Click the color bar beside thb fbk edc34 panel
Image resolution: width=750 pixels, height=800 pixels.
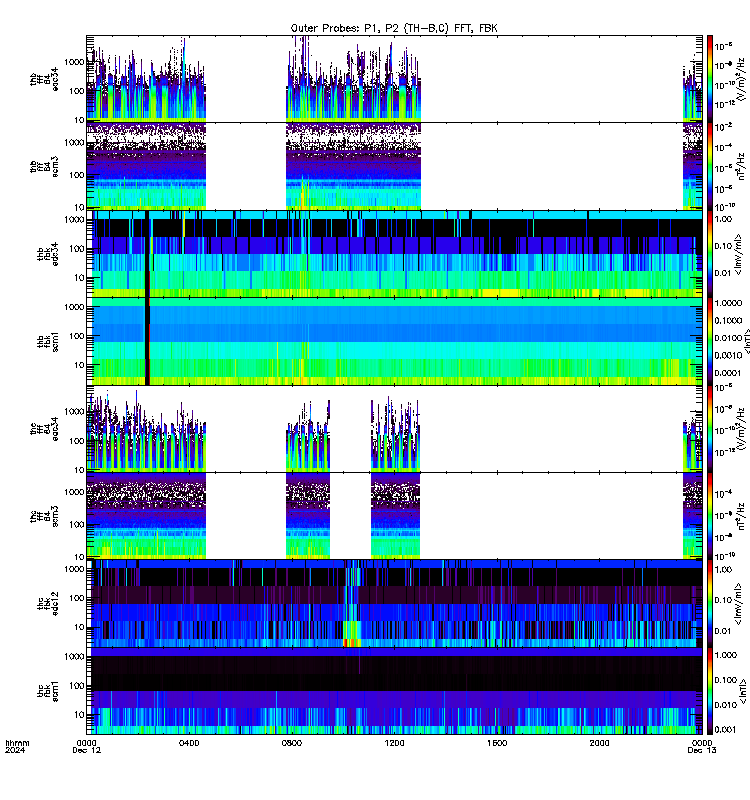pos(710,254)
